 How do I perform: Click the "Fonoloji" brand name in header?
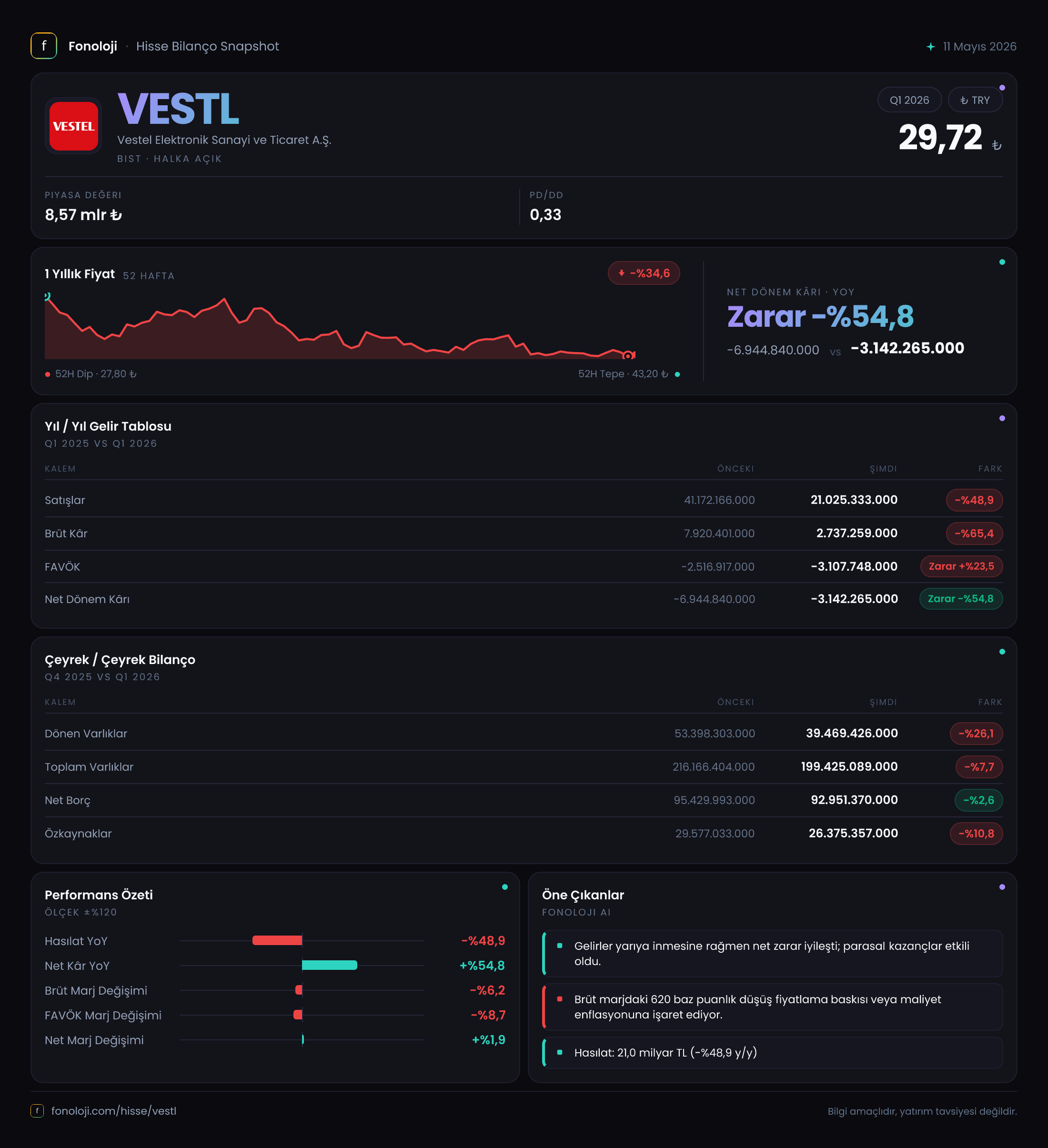93,46
